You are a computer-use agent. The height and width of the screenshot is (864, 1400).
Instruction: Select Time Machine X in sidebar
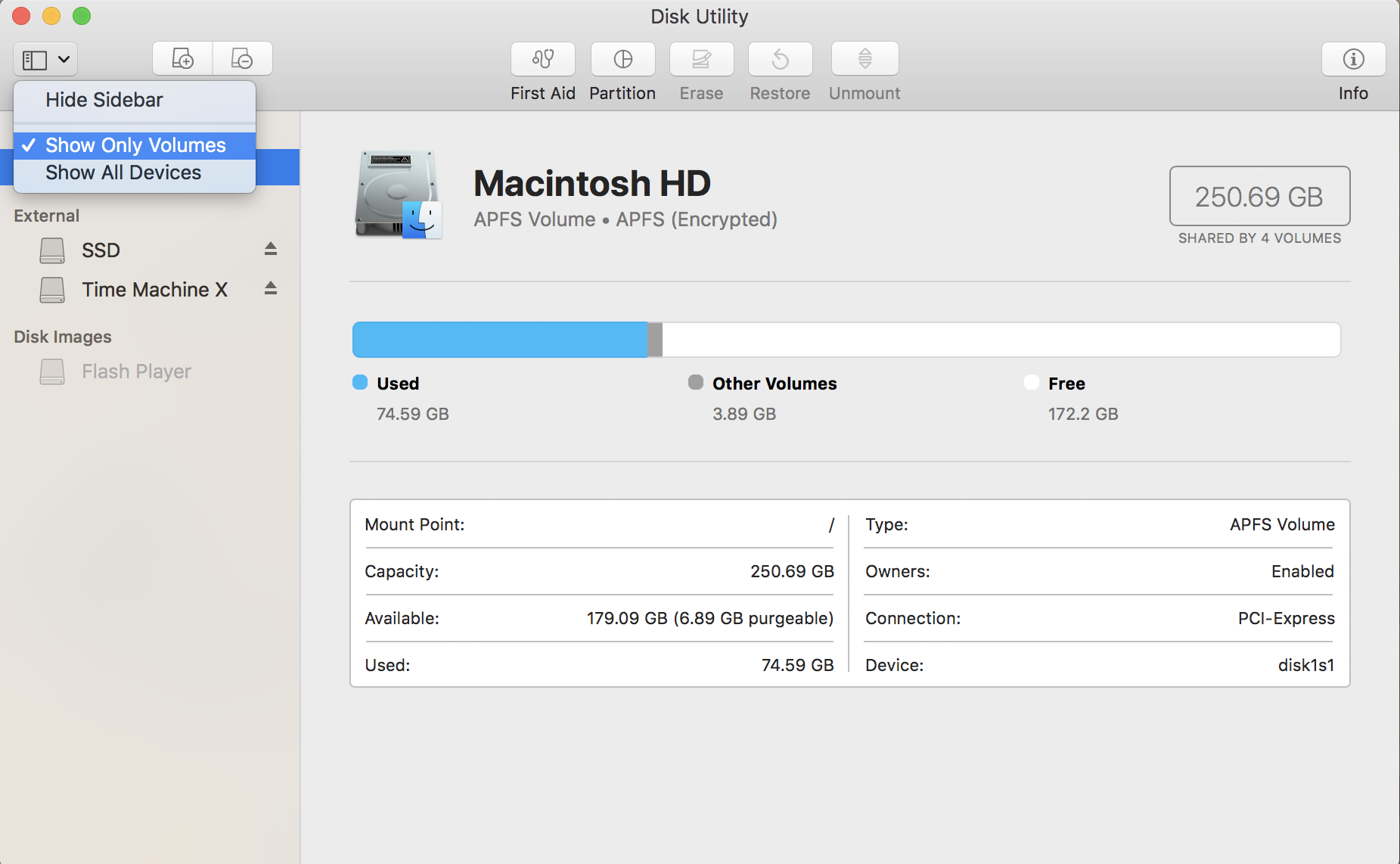[x=154, y=290]
